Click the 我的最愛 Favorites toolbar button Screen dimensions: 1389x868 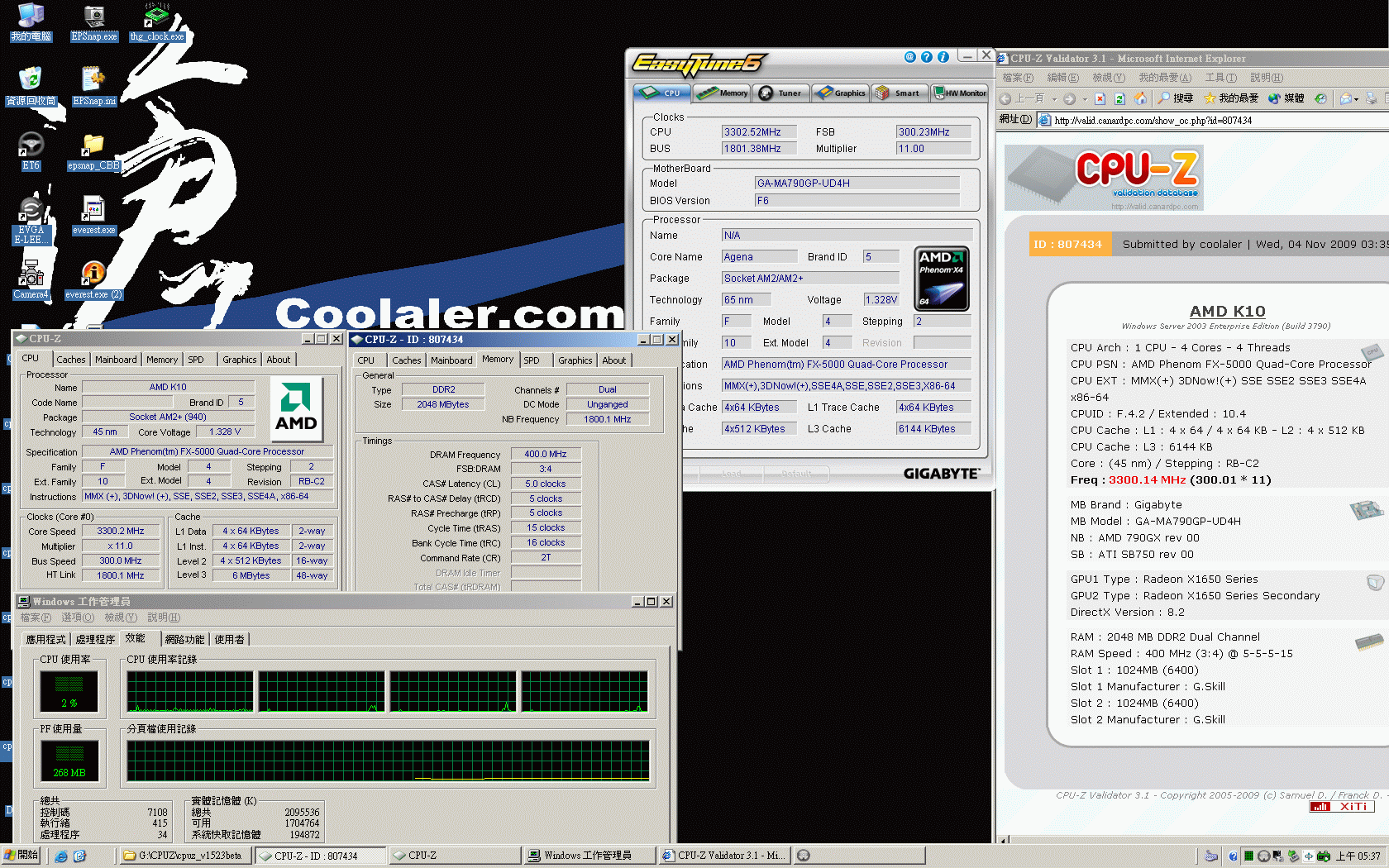point(1231,98)
